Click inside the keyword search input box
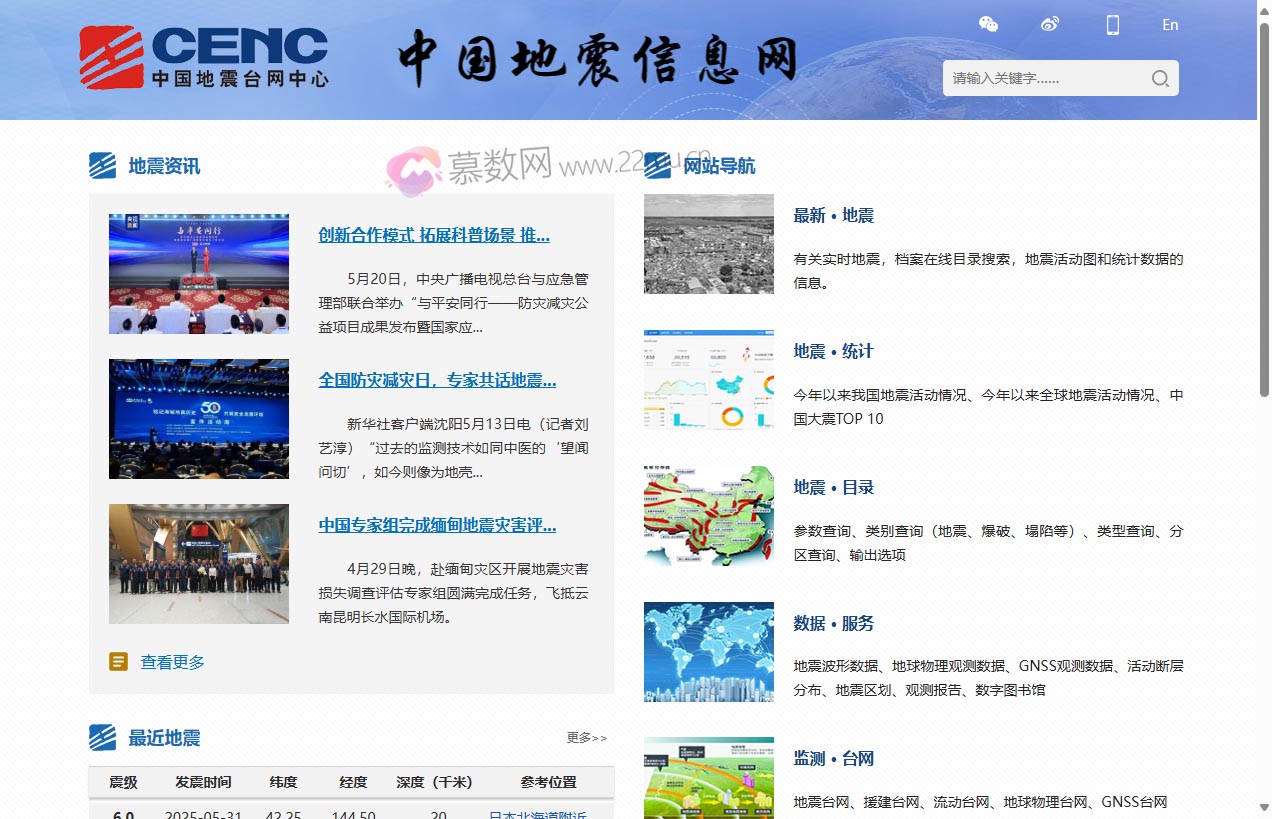1272x819 pixels. tap(1040, 78)
